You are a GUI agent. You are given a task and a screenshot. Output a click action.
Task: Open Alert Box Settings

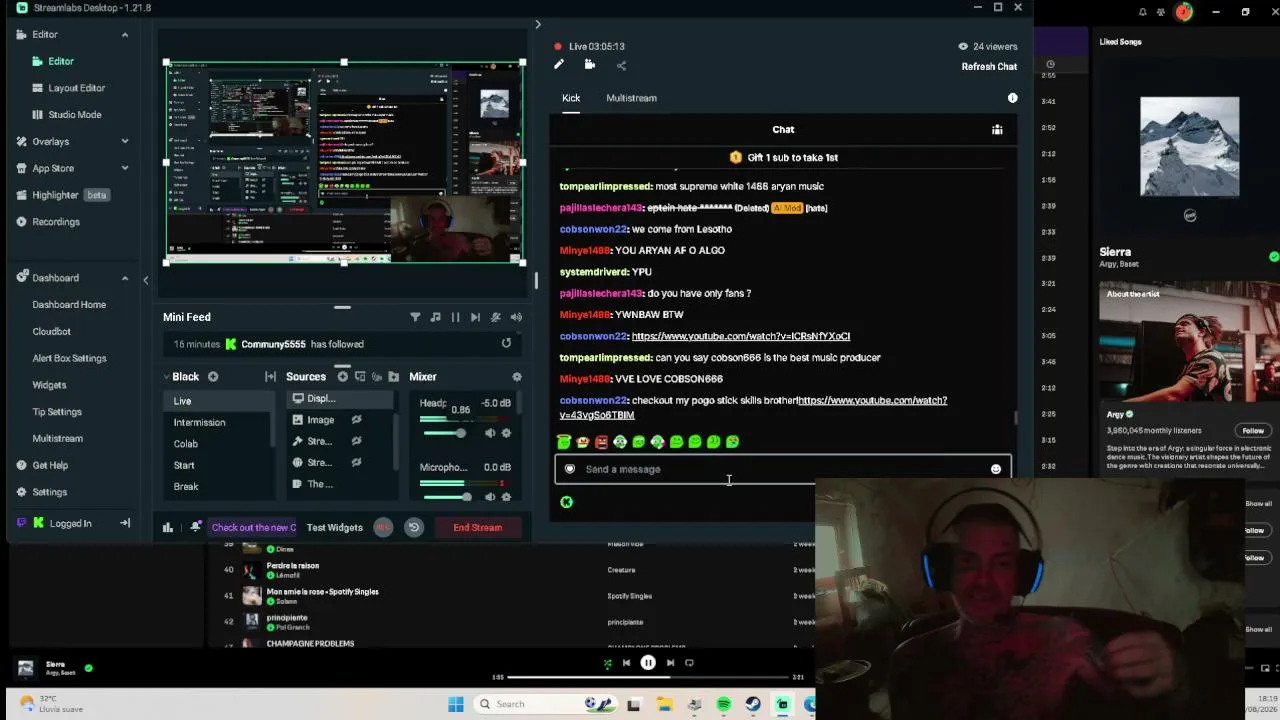point(69,358)
